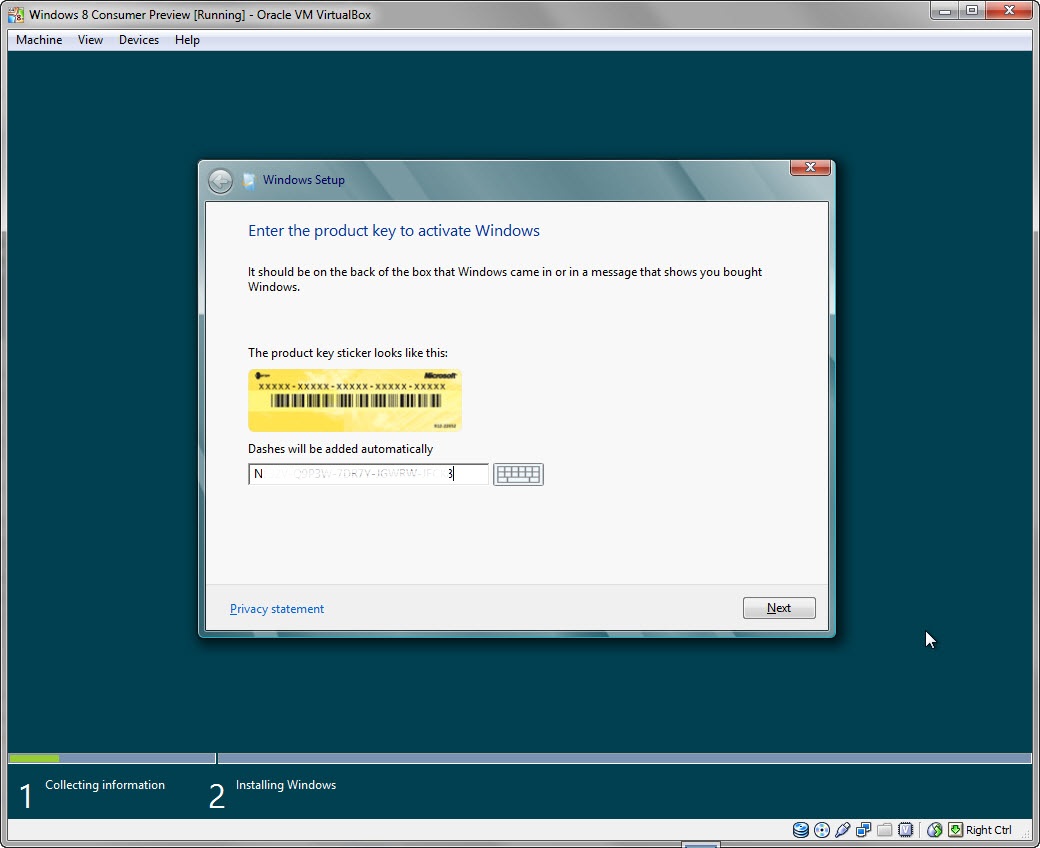Click the optical drive icon in the status bar

pyautogui.click(x=822, y=830)
